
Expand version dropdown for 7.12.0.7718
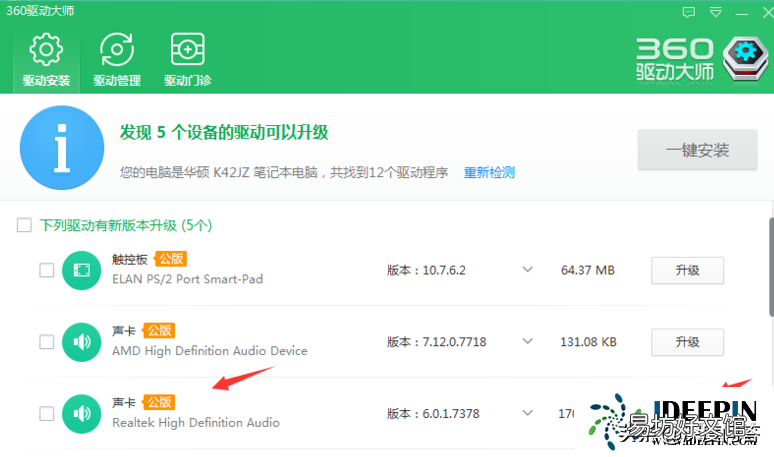pos(528,341)
